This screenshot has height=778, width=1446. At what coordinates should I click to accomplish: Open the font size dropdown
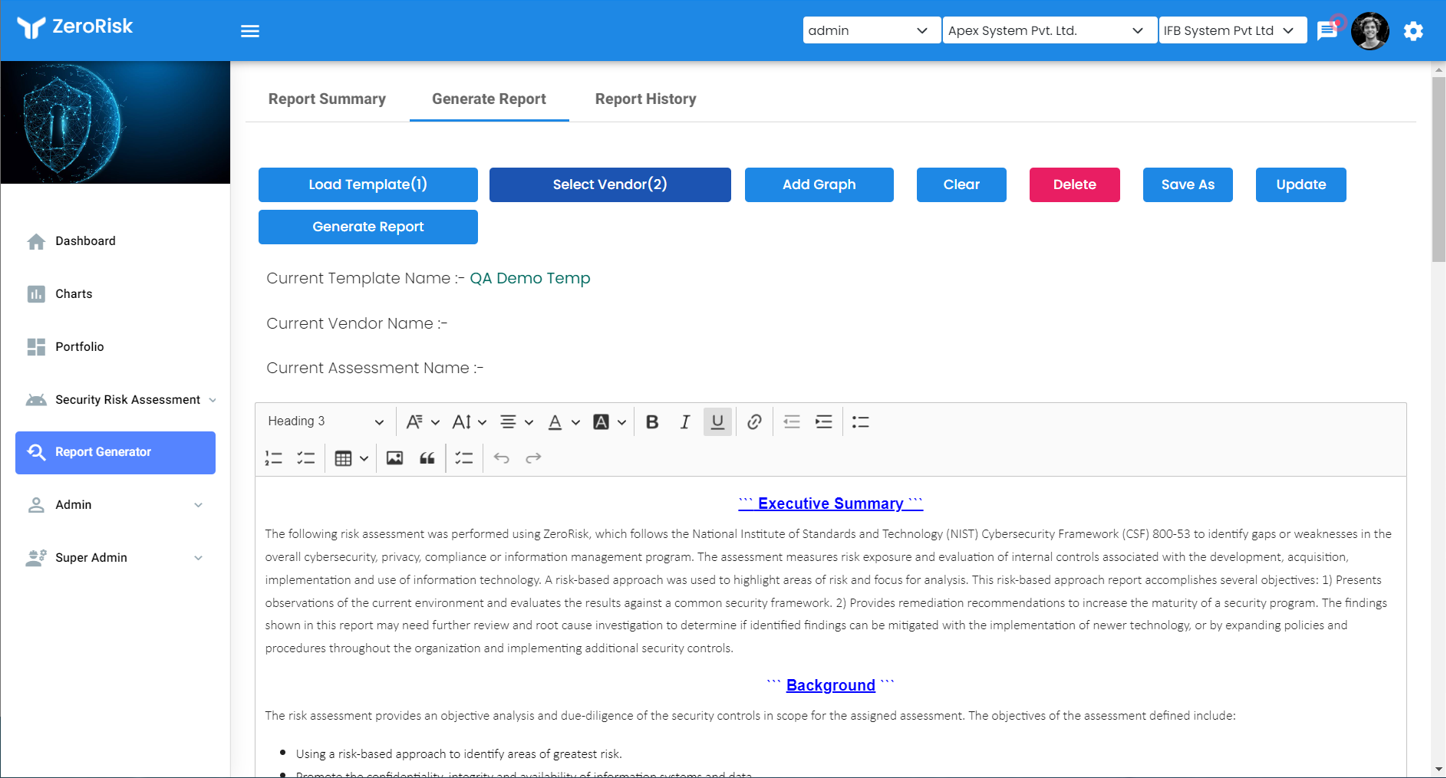[469, 422]
